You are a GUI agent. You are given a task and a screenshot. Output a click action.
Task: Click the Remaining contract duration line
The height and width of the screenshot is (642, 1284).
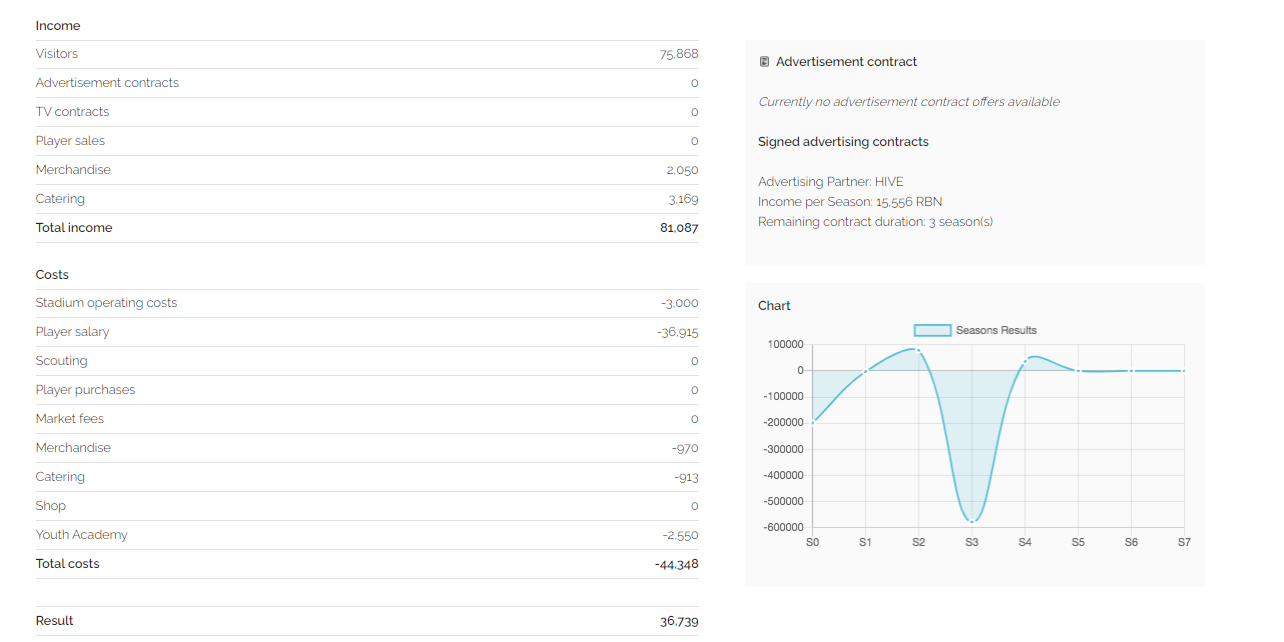click(875, 222)
